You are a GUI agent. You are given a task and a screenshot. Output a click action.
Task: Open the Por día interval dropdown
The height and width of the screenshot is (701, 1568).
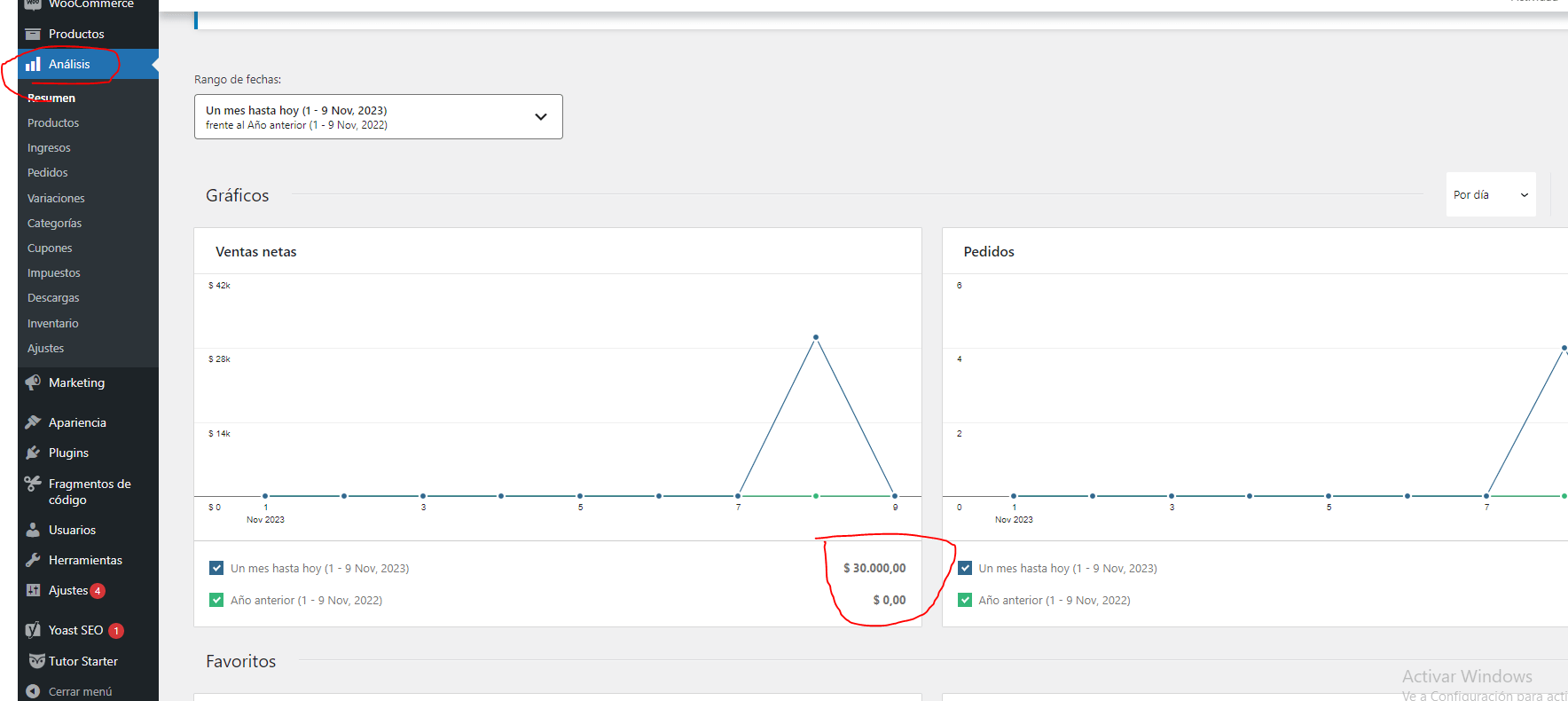[x=1491, y=194]
